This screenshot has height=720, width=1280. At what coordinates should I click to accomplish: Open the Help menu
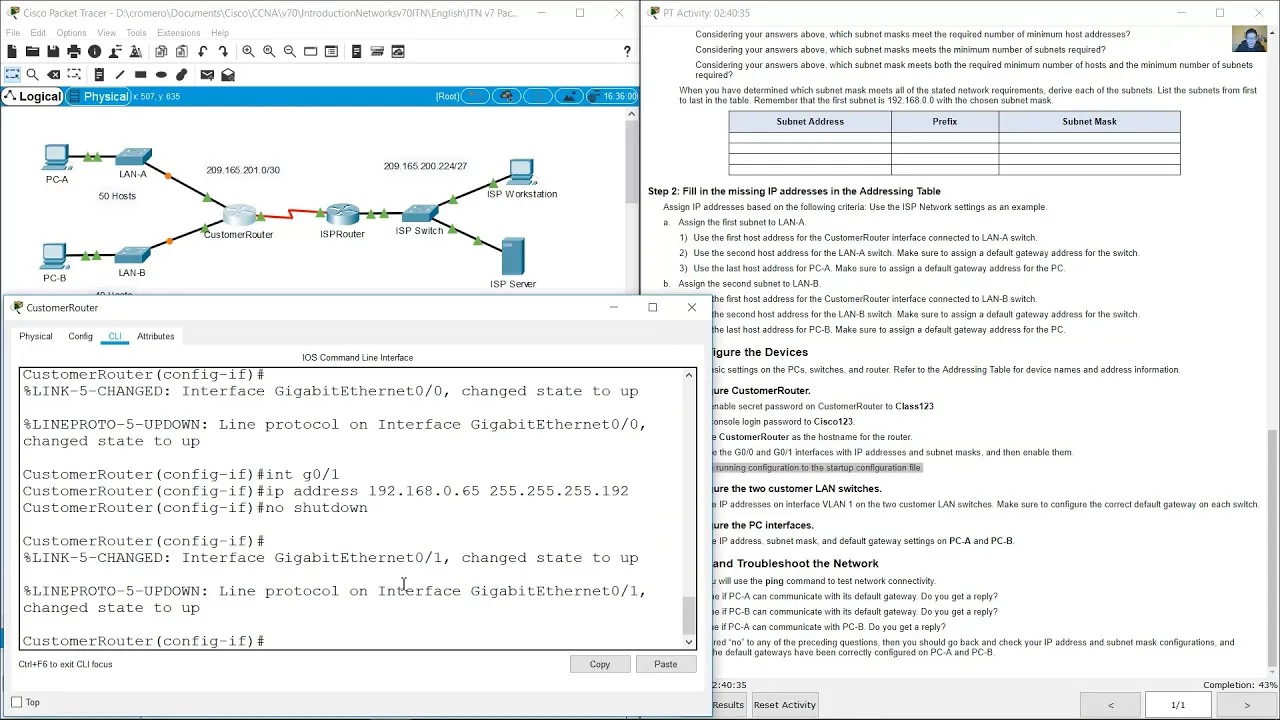pyautogui.click(x=220, y=33)
